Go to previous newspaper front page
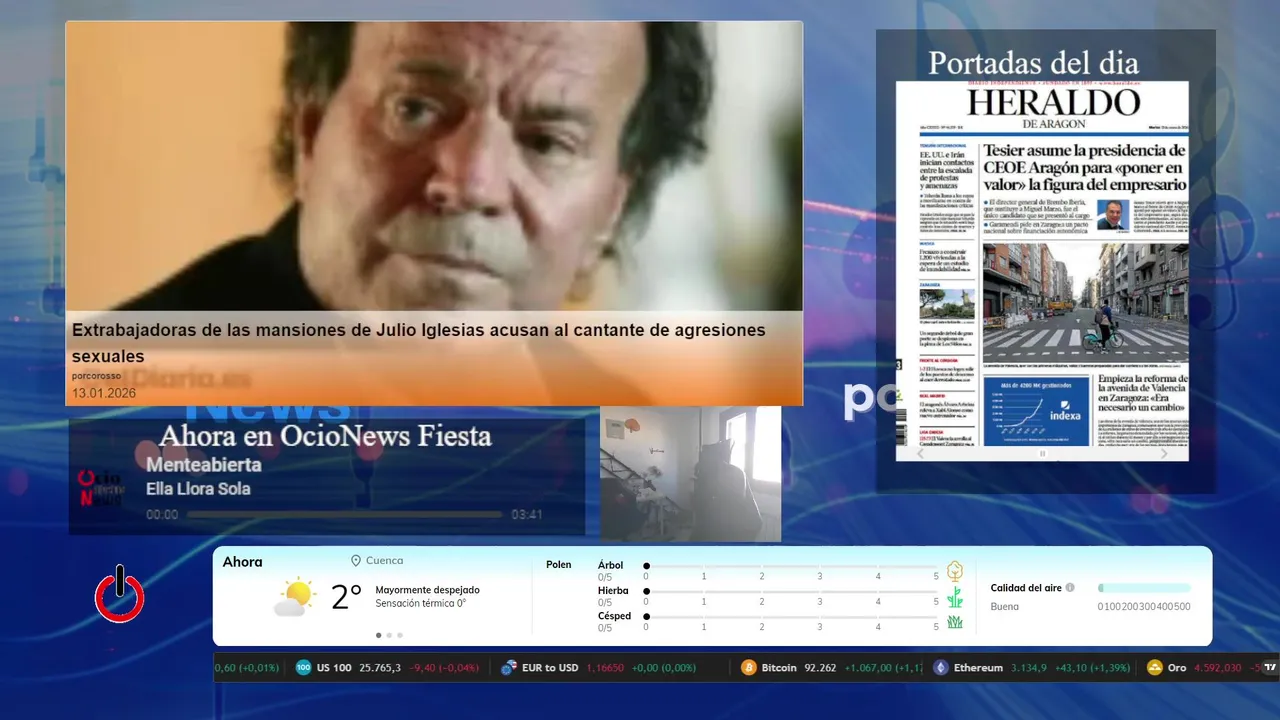This screenshot has height=720, width=1280. pyautogui.click(x=921, y=453)
